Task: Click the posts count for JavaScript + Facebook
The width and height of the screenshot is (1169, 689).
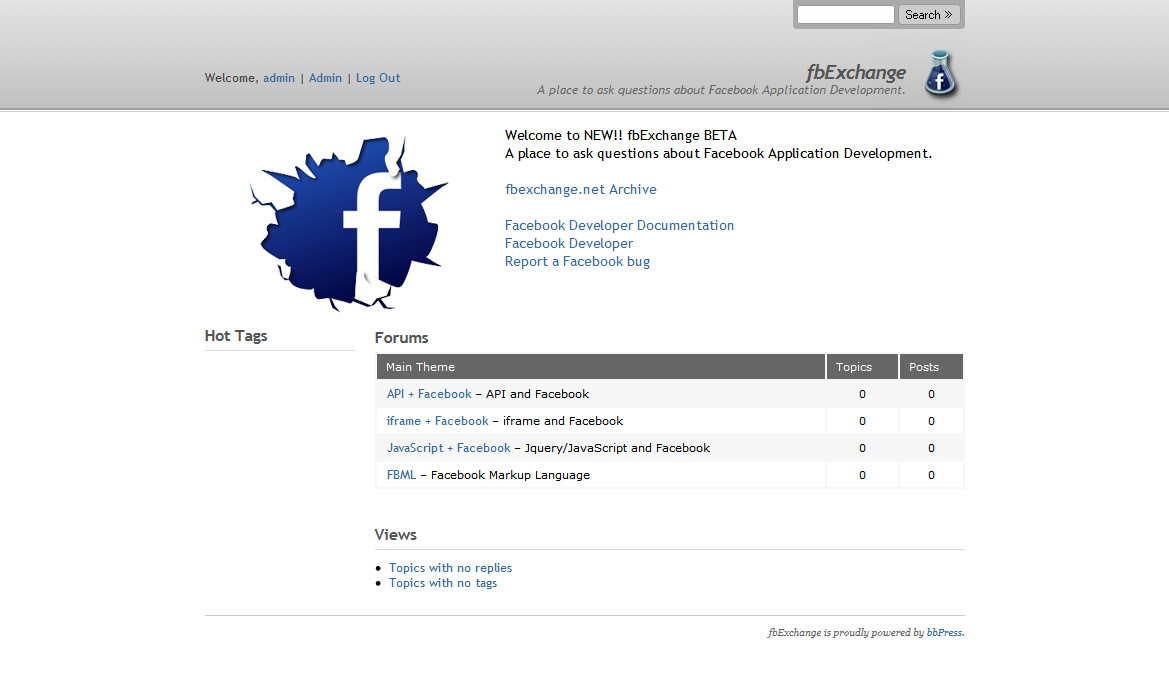Action: coord(931,448)
